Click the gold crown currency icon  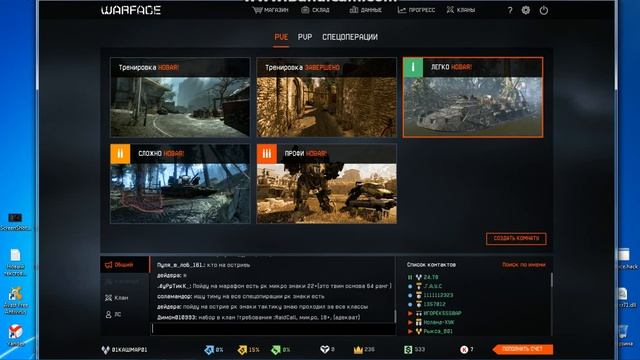358,350
